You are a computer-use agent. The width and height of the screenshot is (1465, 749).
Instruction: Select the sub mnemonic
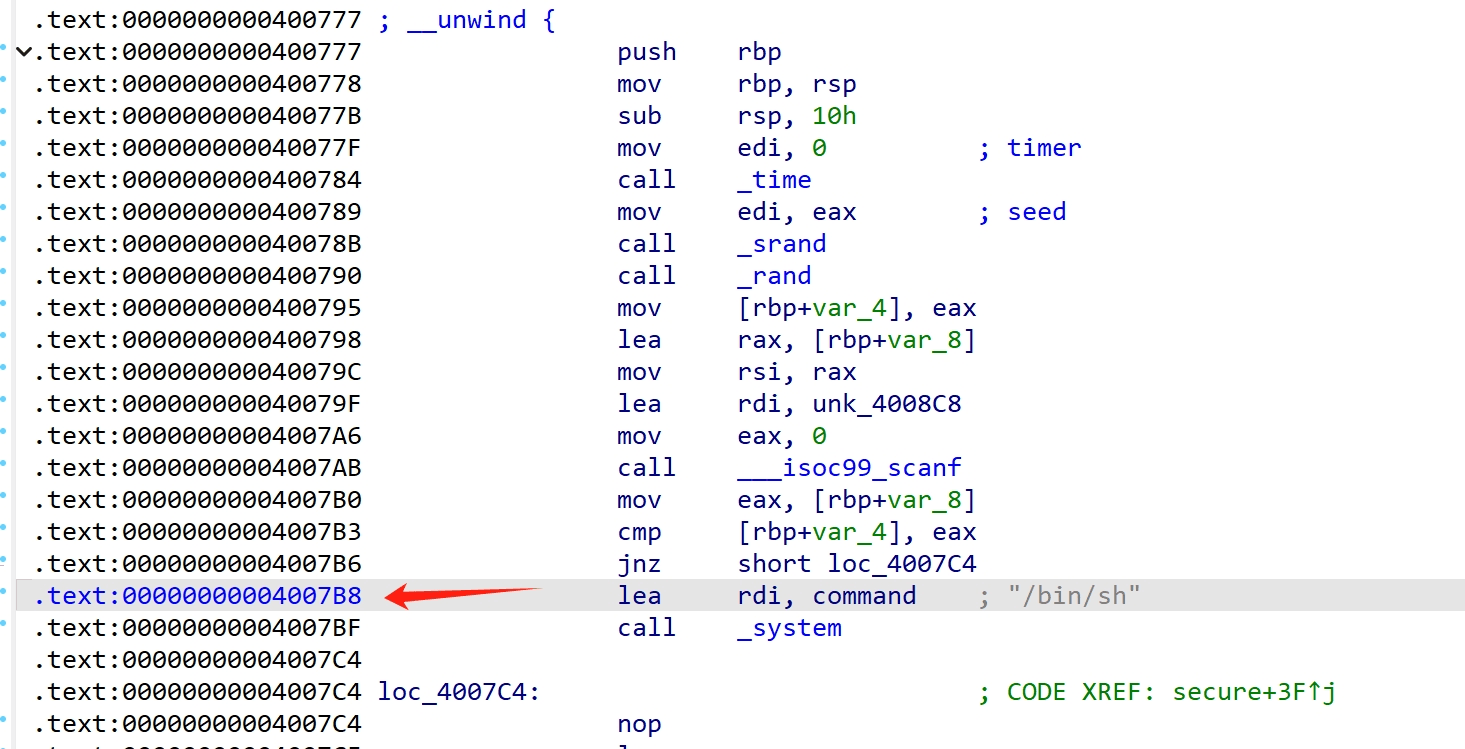point(639,116)
